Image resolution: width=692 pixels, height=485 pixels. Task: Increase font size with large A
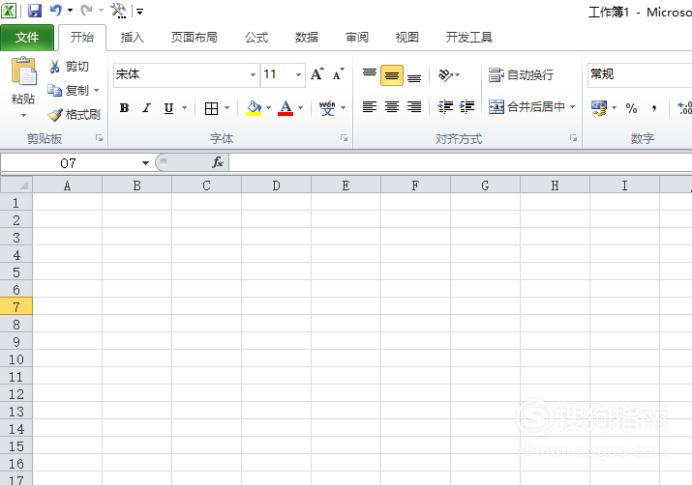pos(317,74)
